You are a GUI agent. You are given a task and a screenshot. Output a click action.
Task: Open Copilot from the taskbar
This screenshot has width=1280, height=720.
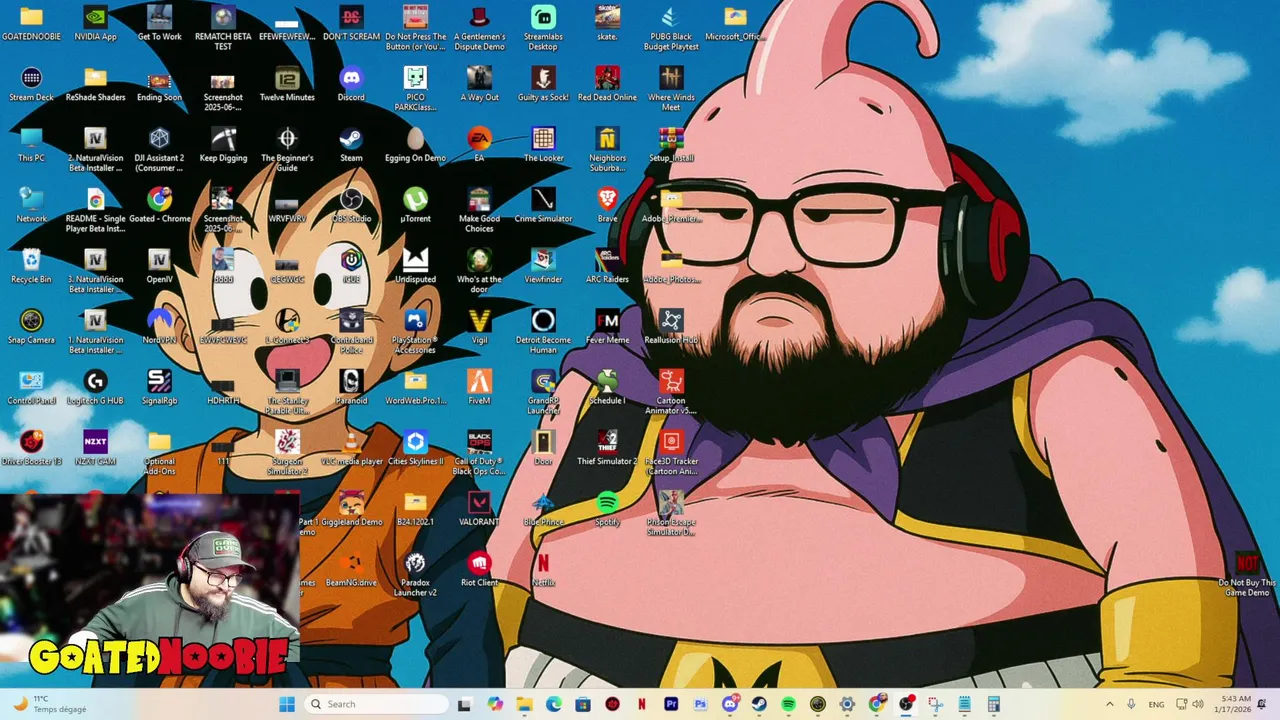click(495, 704)
